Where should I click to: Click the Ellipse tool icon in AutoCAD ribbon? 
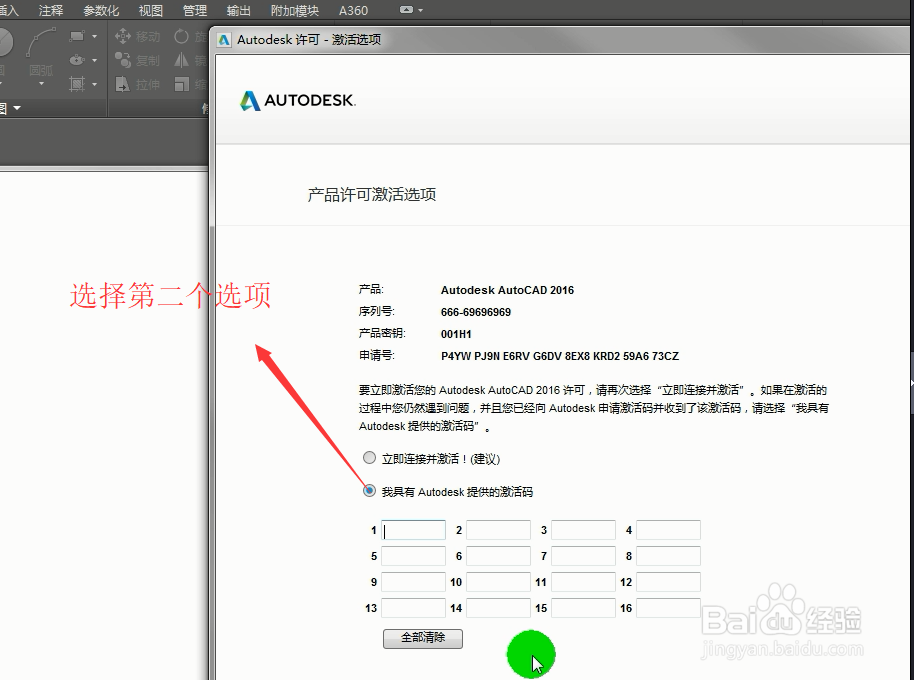click(x=76, y=60)
